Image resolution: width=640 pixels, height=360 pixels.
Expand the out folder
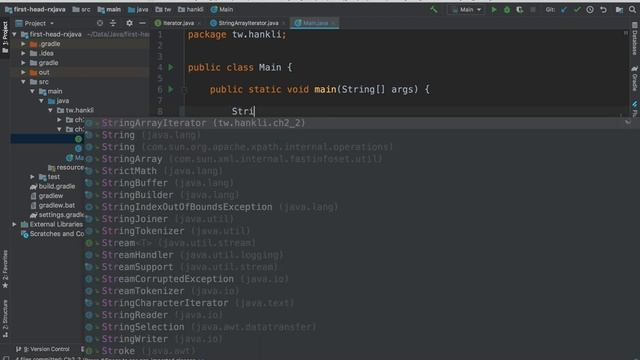coord(23,72)
